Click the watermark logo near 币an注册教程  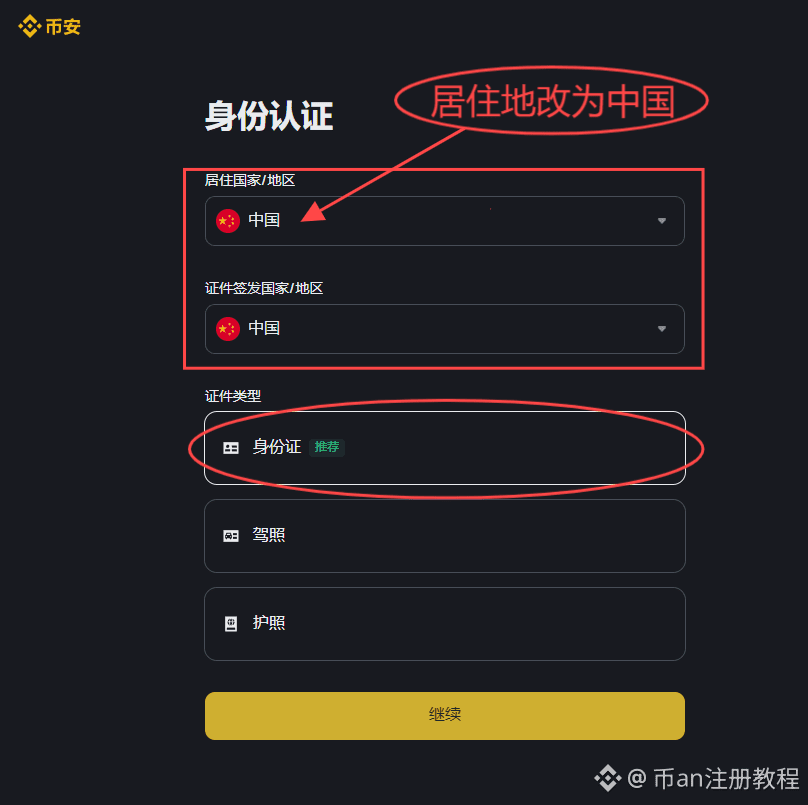coord(608,778)
